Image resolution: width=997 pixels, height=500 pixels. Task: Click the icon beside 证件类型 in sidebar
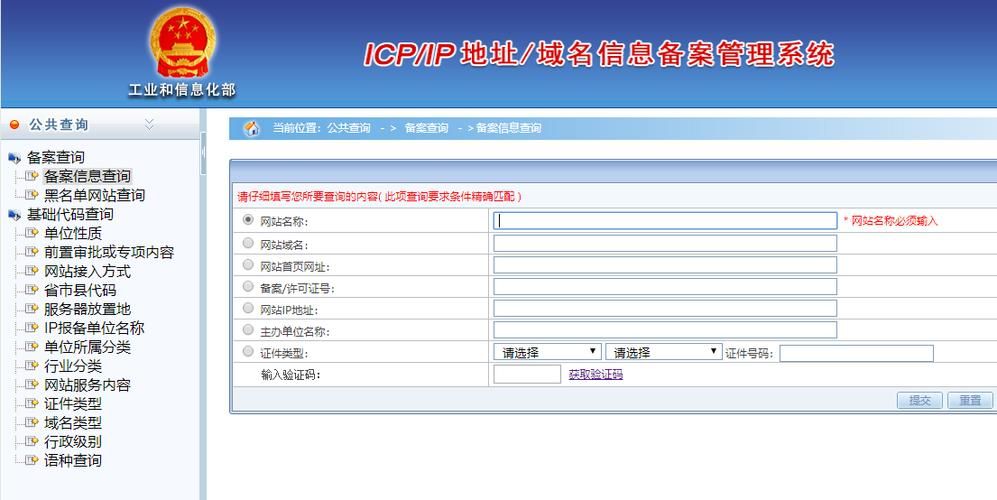point(32,403)
